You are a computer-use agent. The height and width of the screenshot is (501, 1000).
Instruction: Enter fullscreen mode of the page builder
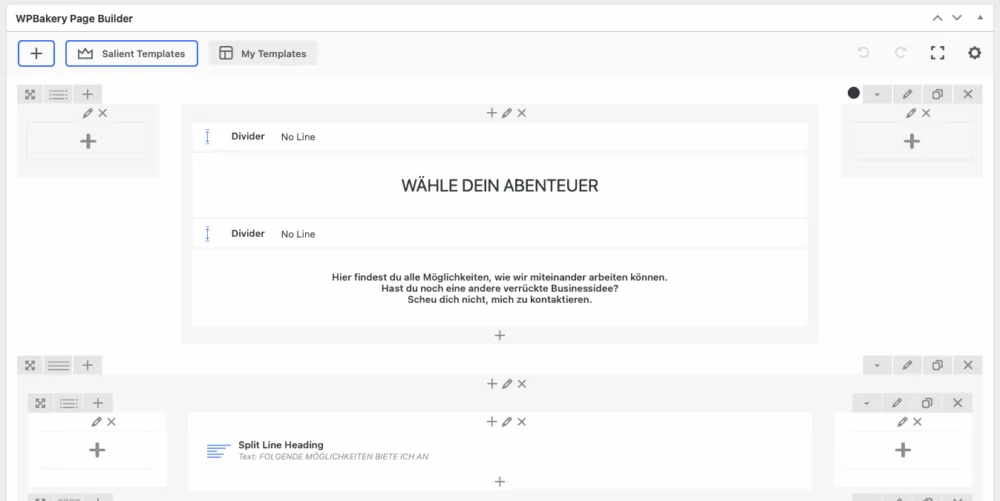coord(937,53)
